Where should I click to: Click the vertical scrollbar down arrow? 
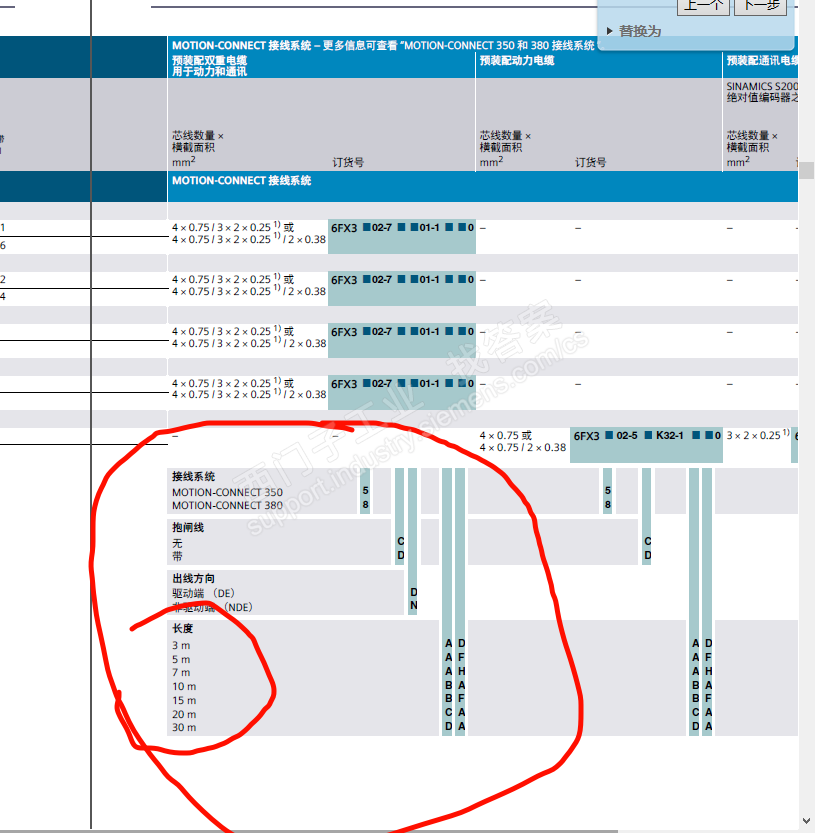coord(807,821)
